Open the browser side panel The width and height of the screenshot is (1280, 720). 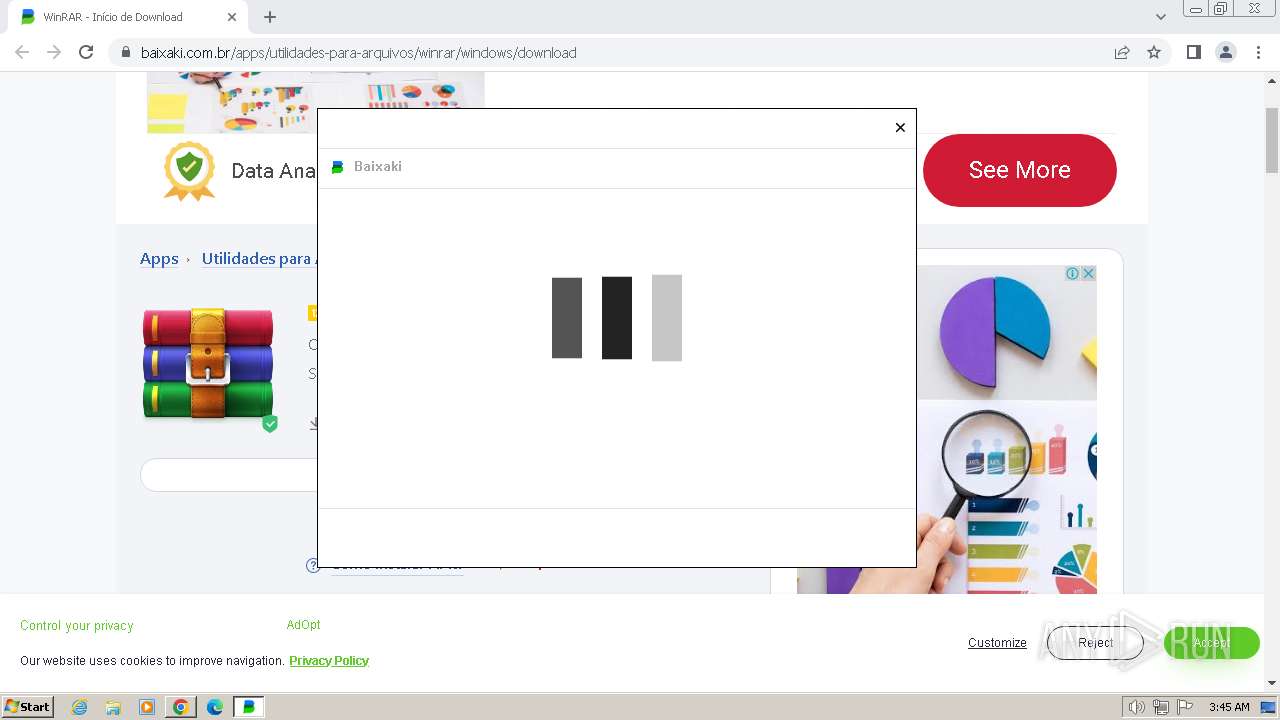[1193, 52]
